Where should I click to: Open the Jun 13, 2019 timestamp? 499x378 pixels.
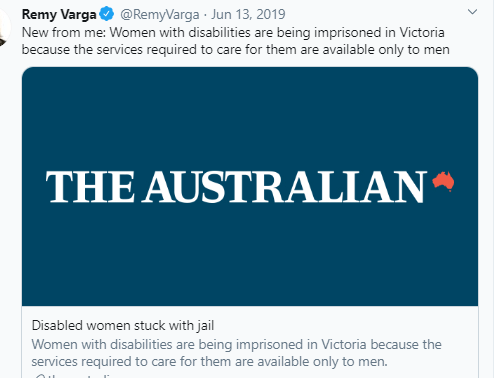click(248, 14)
